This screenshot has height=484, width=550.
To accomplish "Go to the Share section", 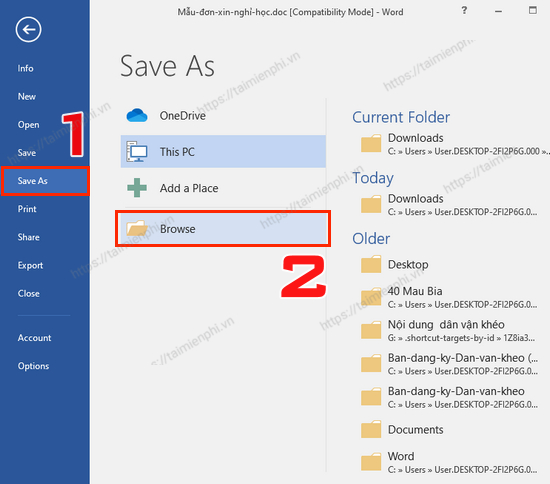I will [28, 237].
